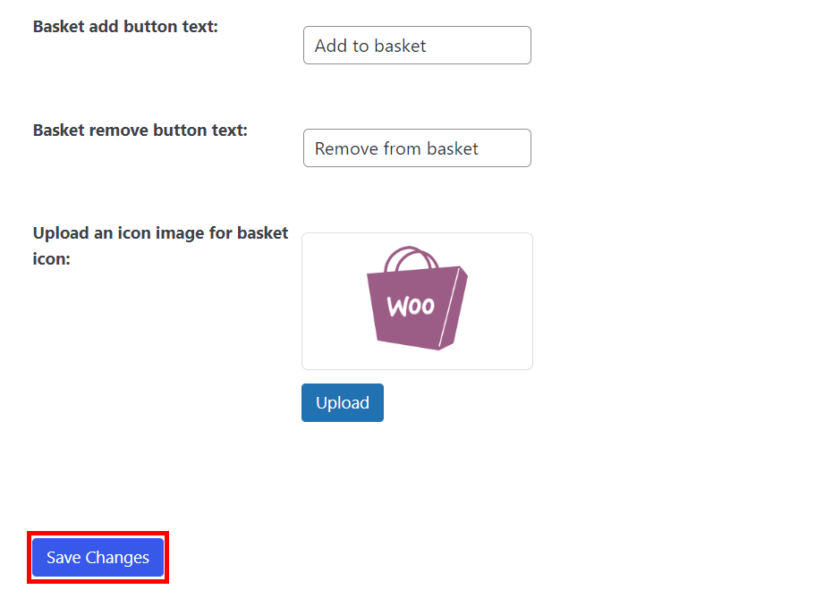Focus the Add to basket text field
The height and width of the screenshot is (590, 840).
tap(417, 46)
